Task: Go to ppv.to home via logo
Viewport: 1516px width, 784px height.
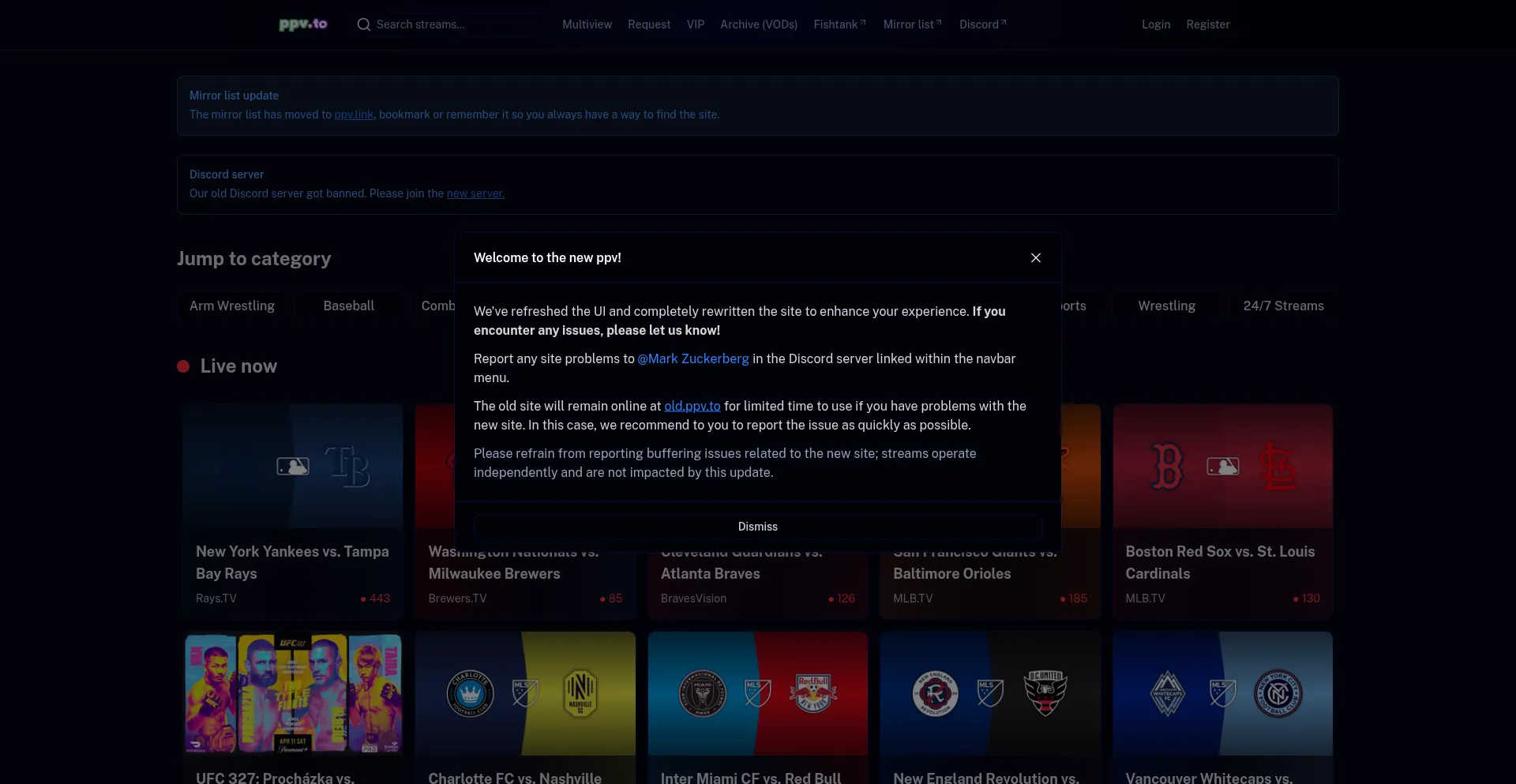Action: (303, 24)
